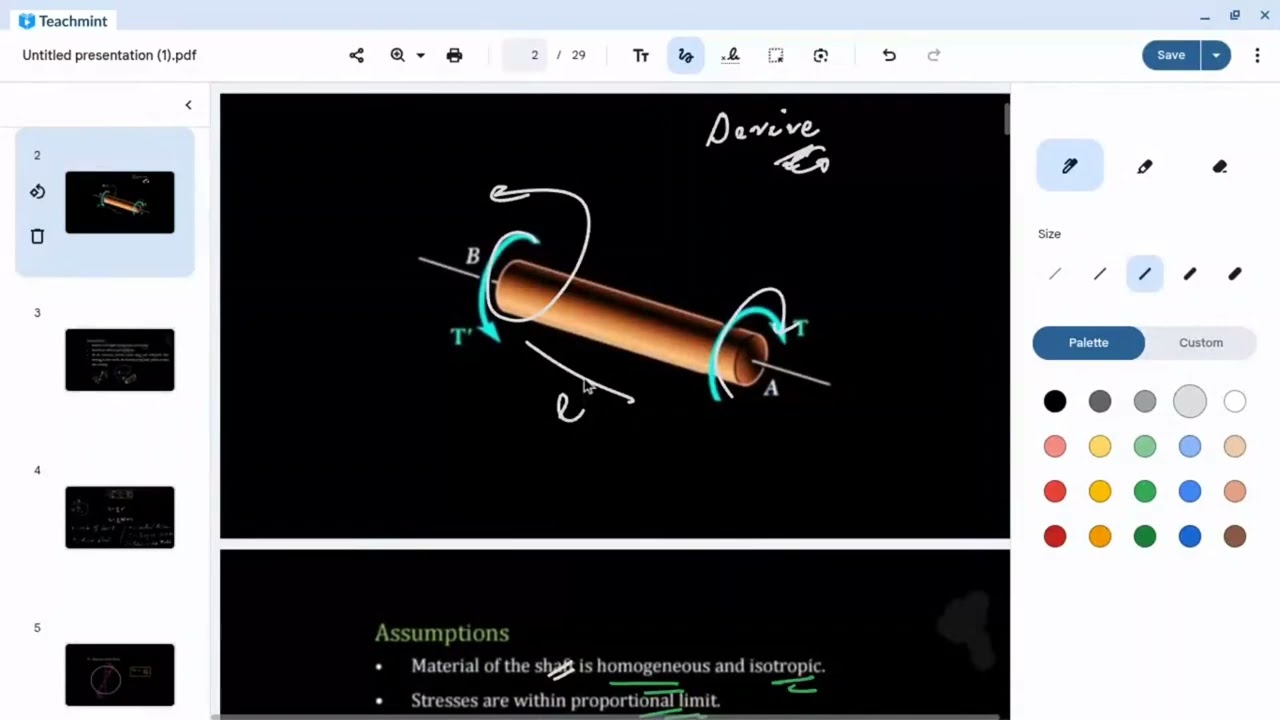This screenshot has height=720, width=1280.
Task: Select the Add text tool
Action: (x=641, y=55)
